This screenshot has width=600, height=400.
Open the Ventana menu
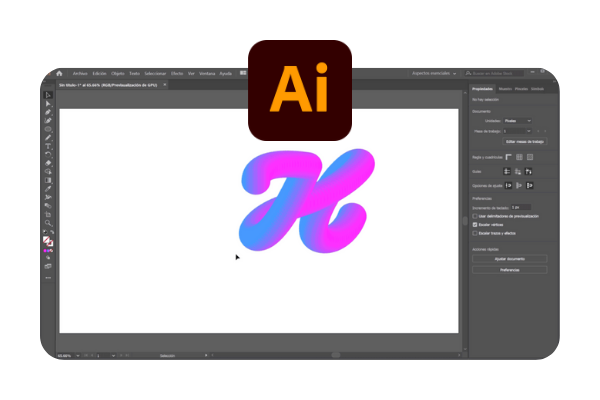(x=207, y=73)
